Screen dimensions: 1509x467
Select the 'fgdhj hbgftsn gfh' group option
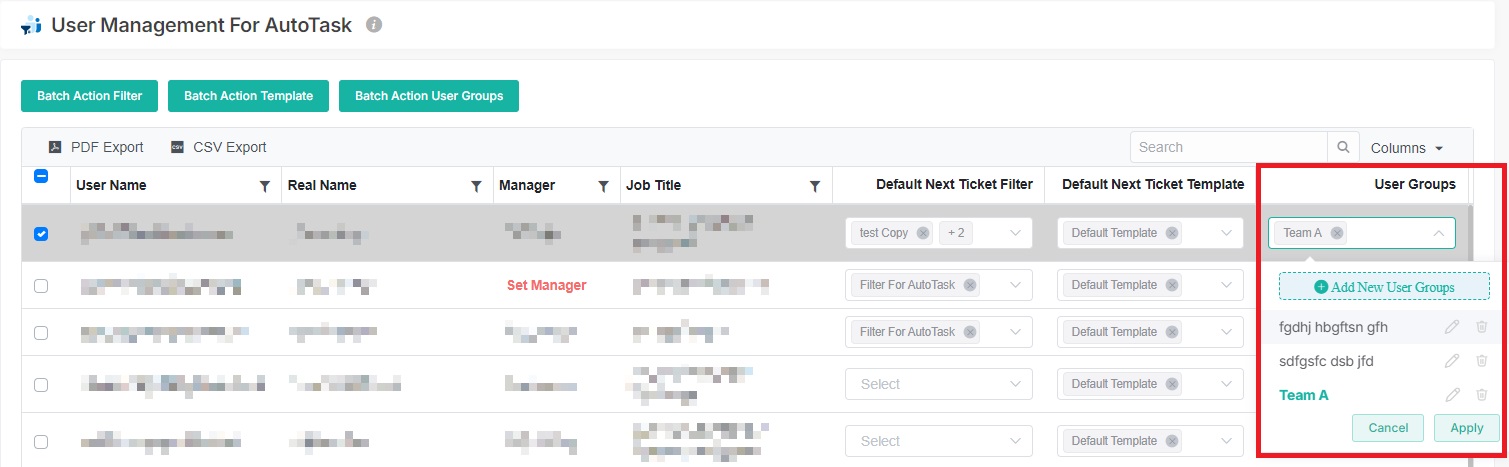coord(1333,327)
